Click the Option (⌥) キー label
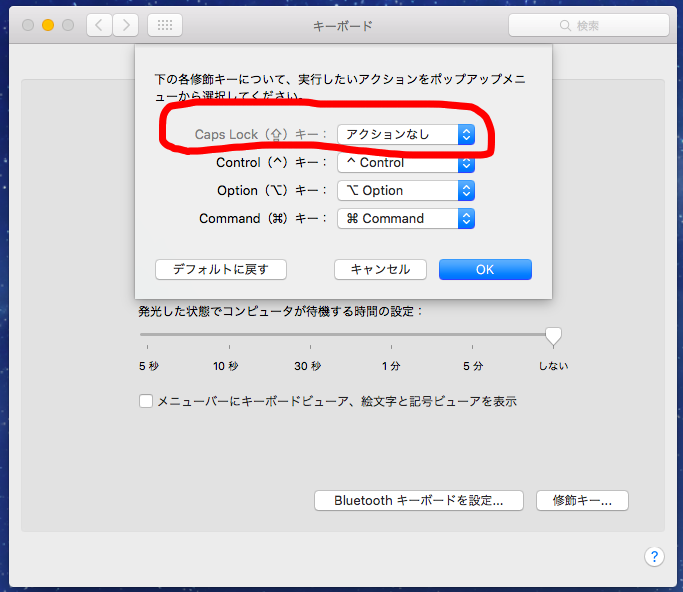 pyautogui.click(x=272, y=190)
